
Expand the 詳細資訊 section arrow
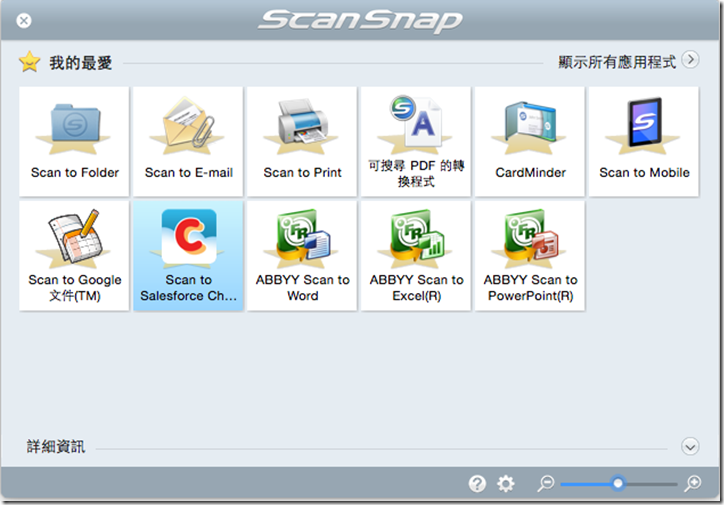coord(690,446)
